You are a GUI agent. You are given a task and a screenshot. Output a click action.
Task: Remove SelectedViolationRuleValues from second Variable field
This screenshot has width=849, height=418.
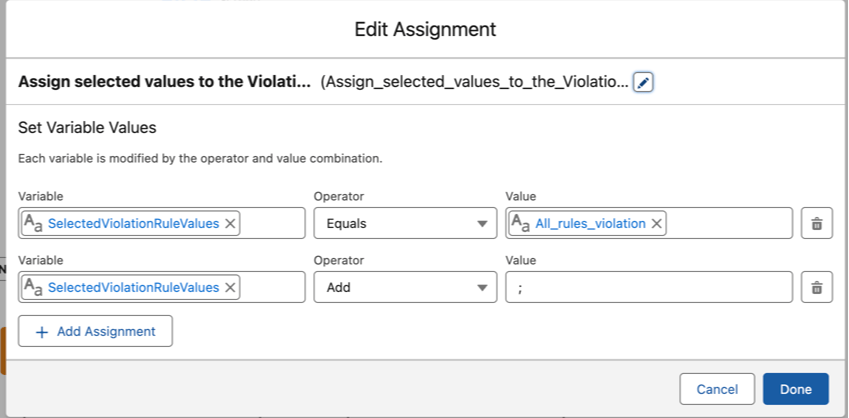[230, 288]
